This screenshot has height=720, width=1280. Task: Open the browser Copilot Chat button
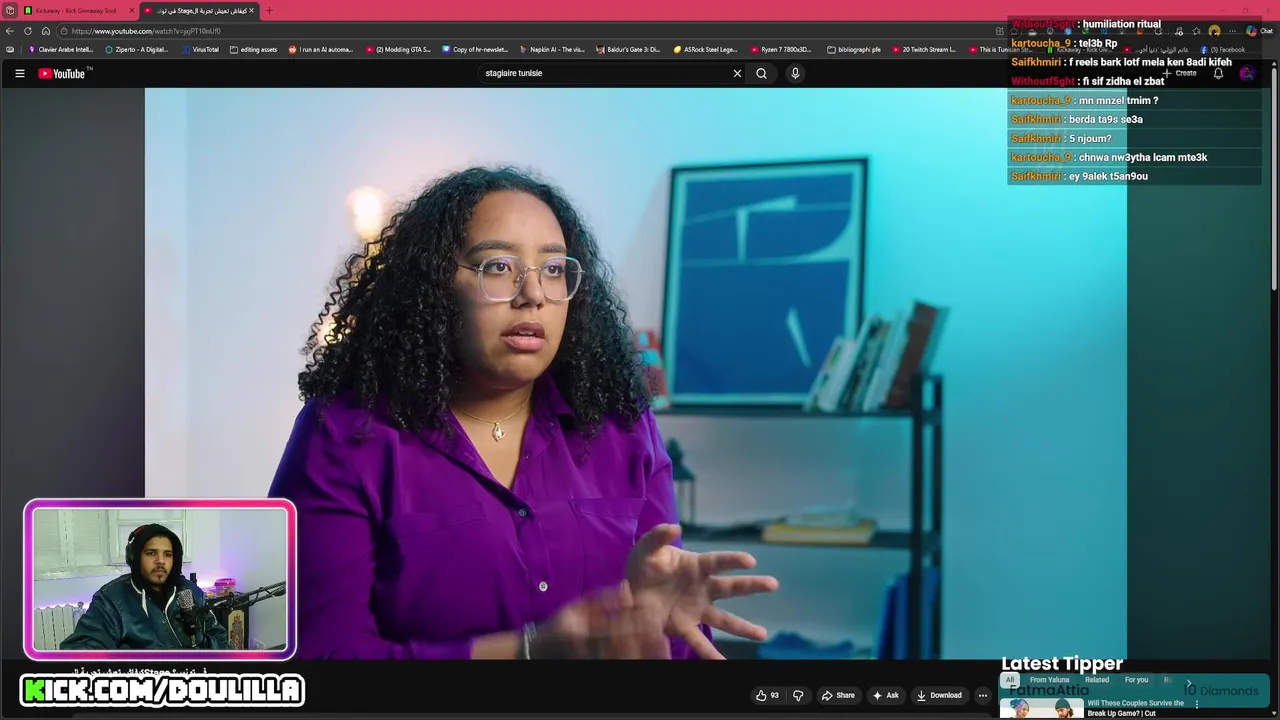coord(1258,31)
